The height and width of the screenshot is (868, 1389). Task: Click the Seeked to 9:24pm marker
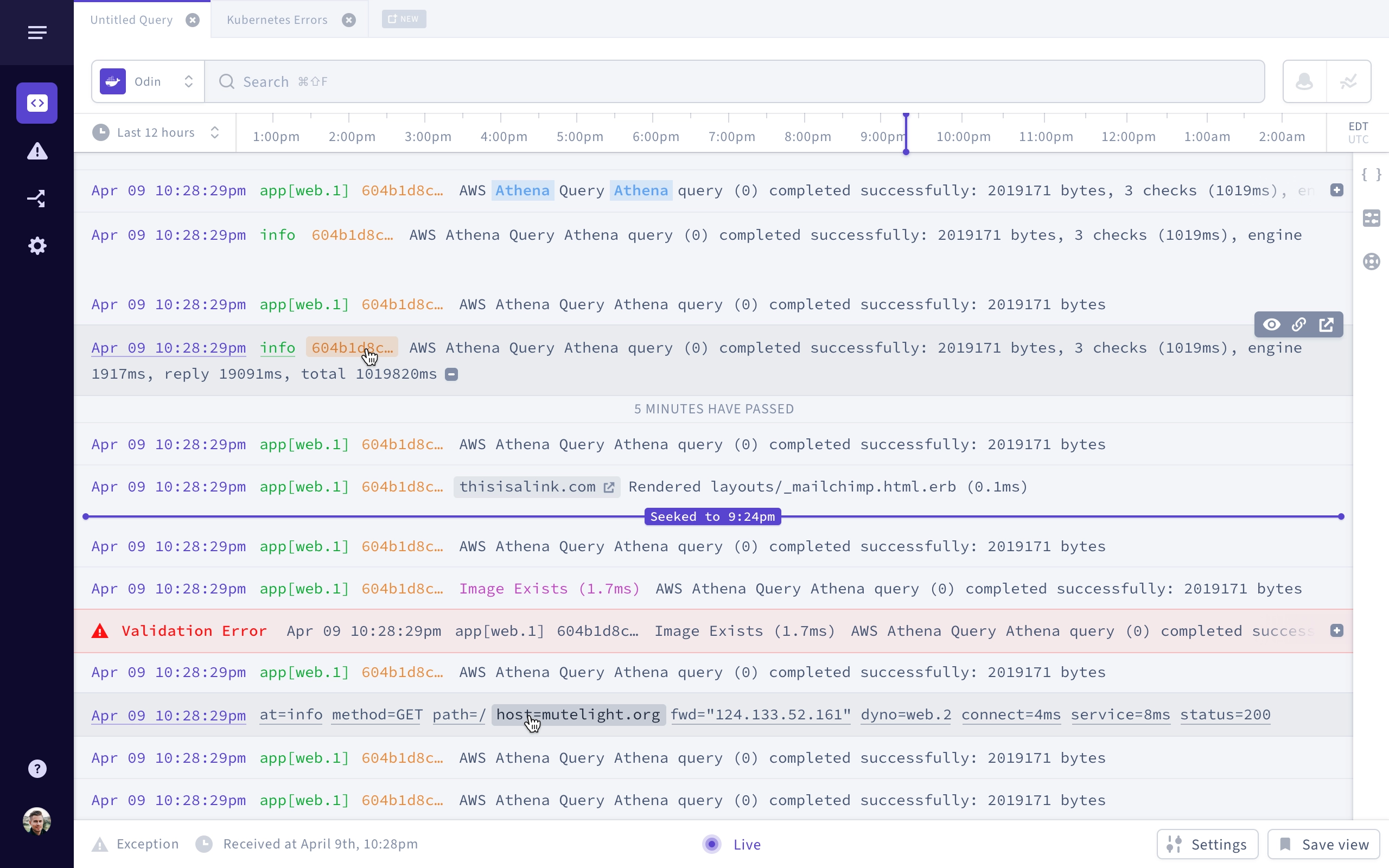click(x=712, y=516)
